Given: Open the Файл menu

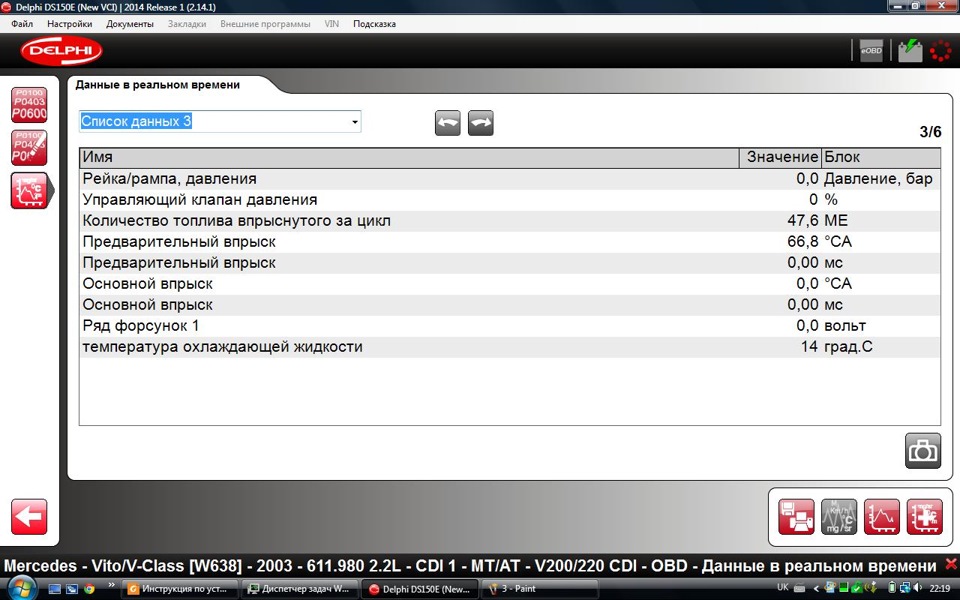Looking at the screenshot, I should (x=22, y=24).
